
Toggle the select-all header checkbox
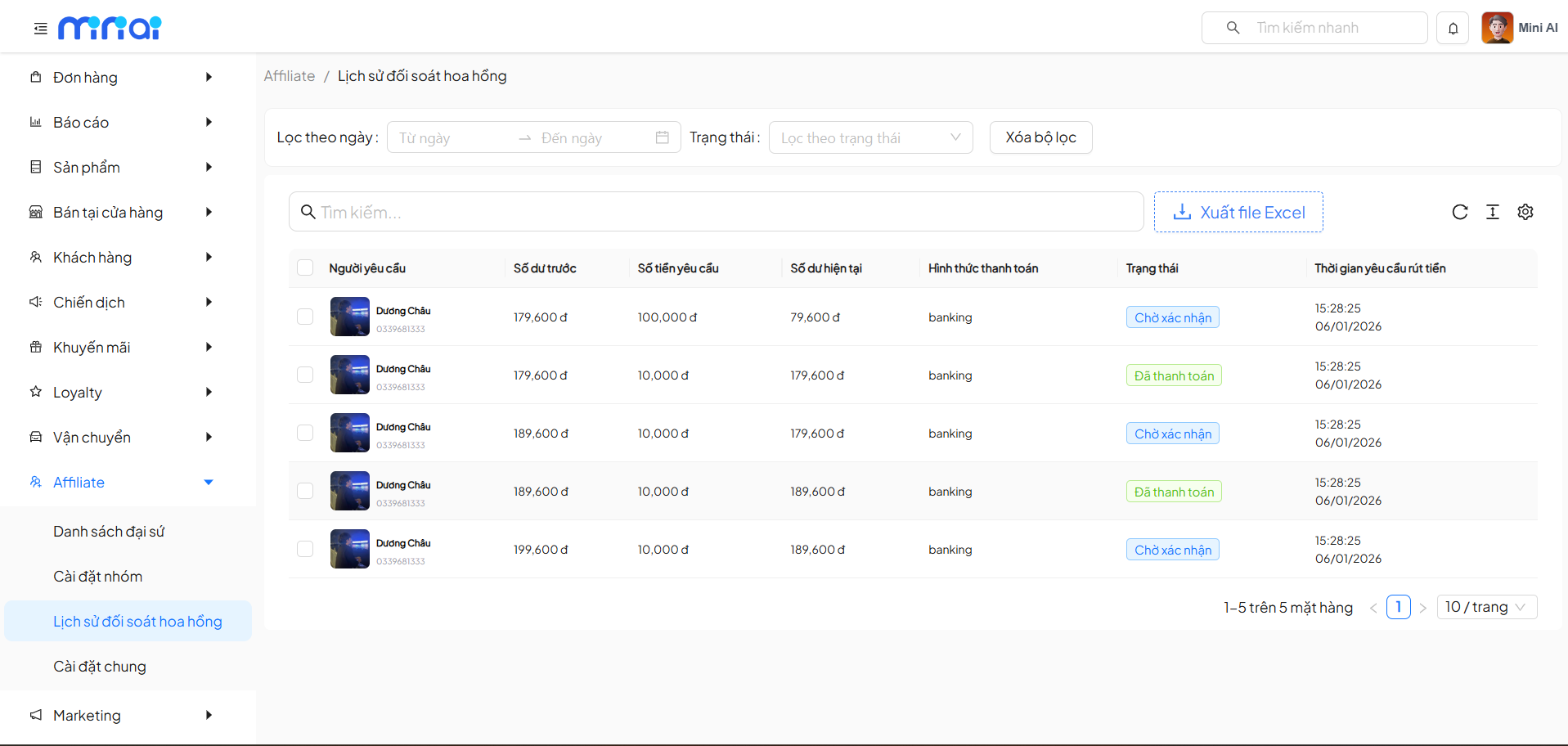305,267
